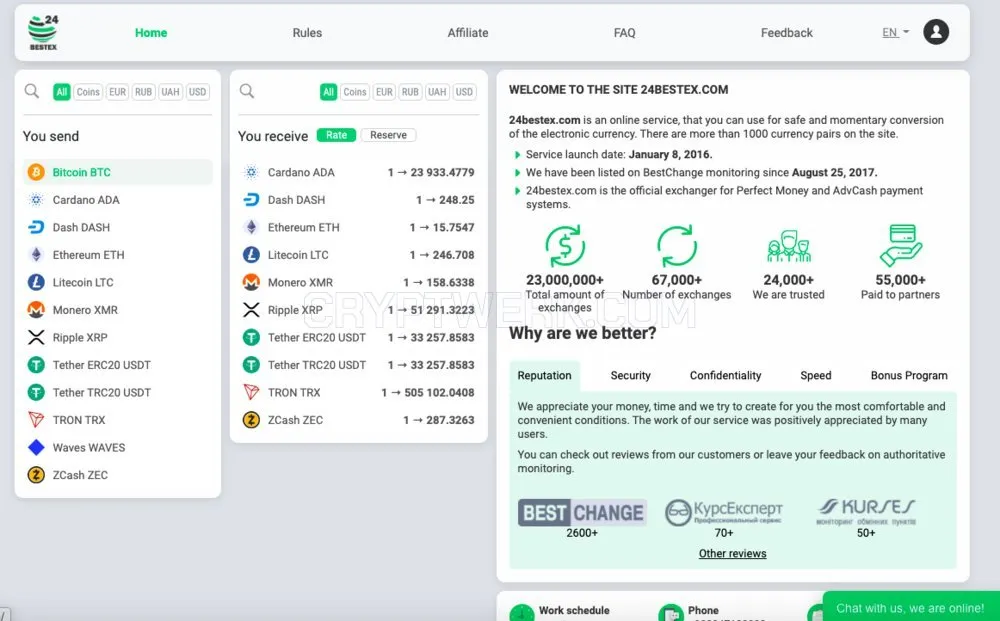The height and width of the screenshot is (621, 1000).
Task: Click Dash icon in You send list
Action: coord(36,227)
